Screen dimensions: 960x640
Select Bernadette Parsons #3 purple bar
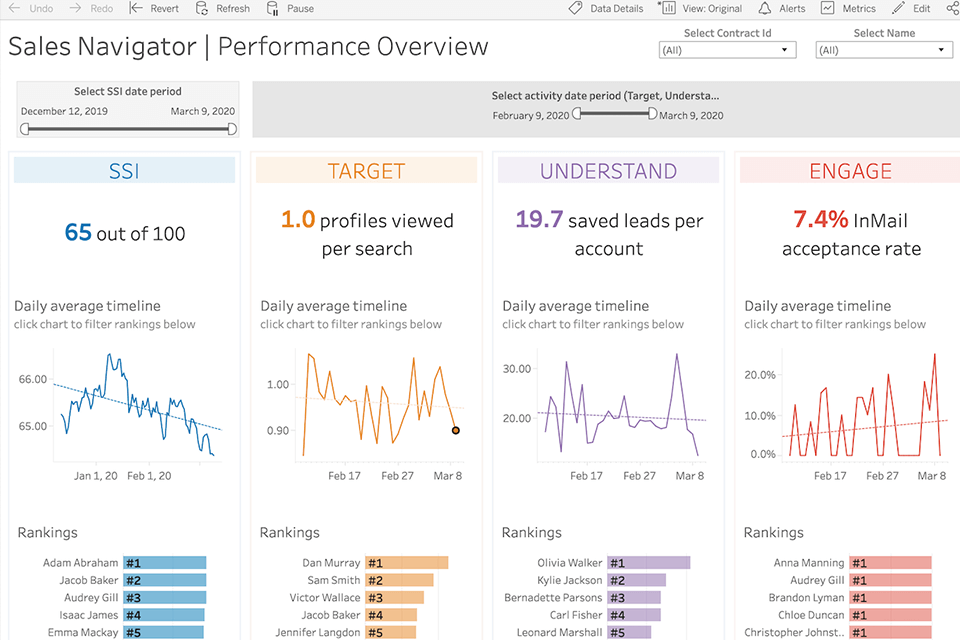tap(634, 598)
